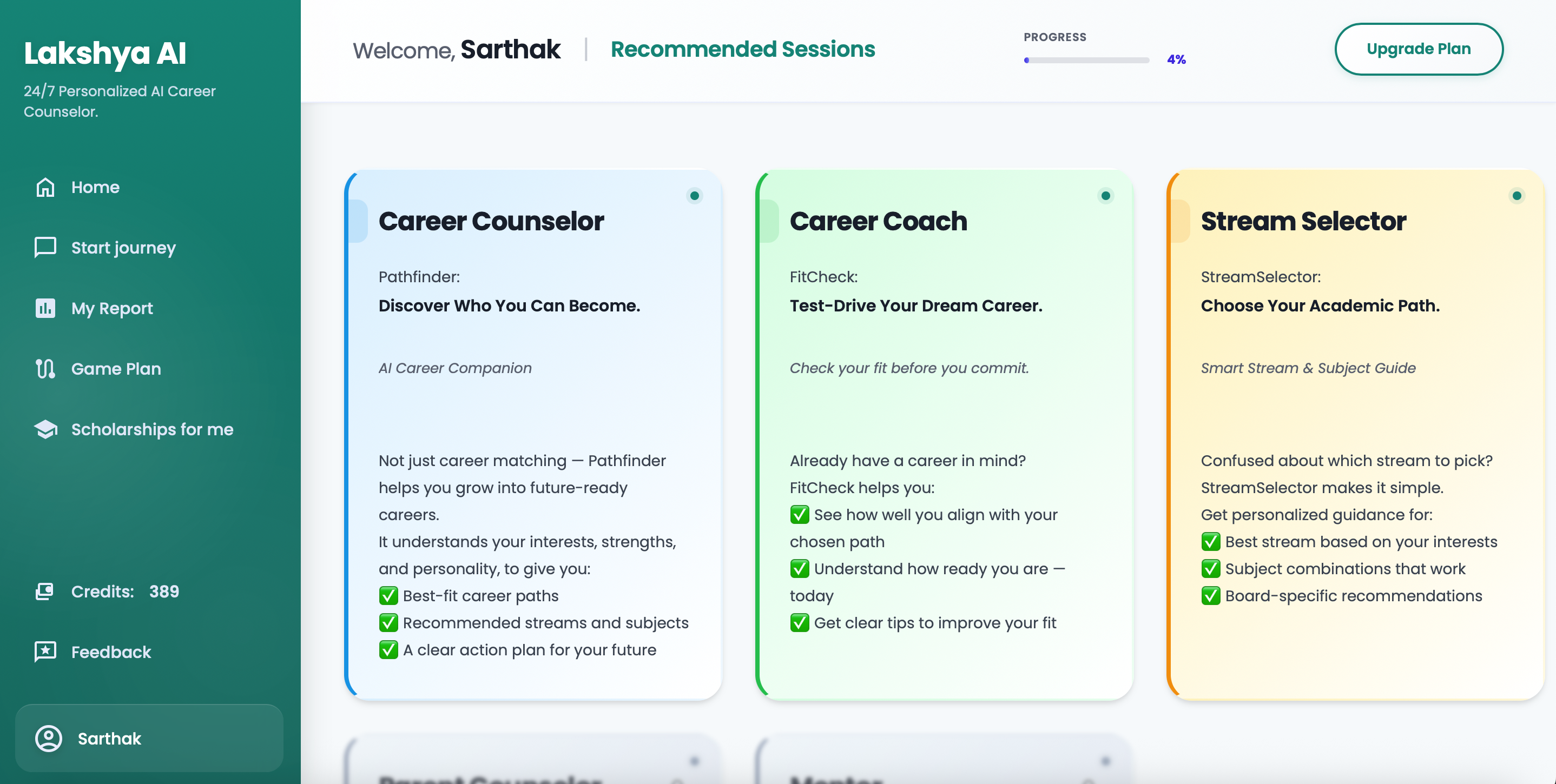Click the Credits wallet icon
This screenshot has height=784, width=1556.
[45, 592]
